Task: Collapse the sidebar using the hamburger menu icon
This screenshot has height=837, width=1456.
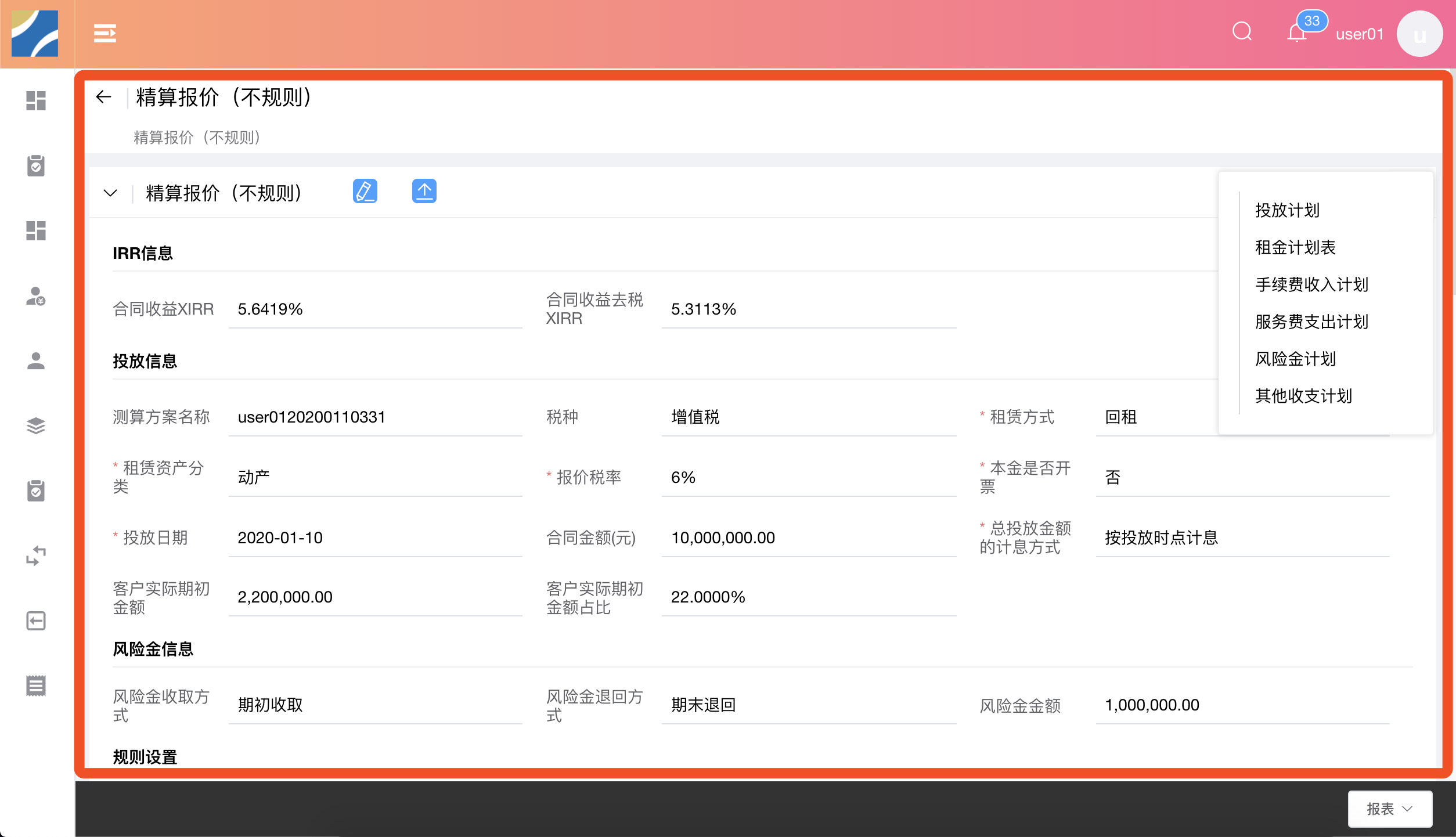Action: pyautogui.click(x=104, y=33)
